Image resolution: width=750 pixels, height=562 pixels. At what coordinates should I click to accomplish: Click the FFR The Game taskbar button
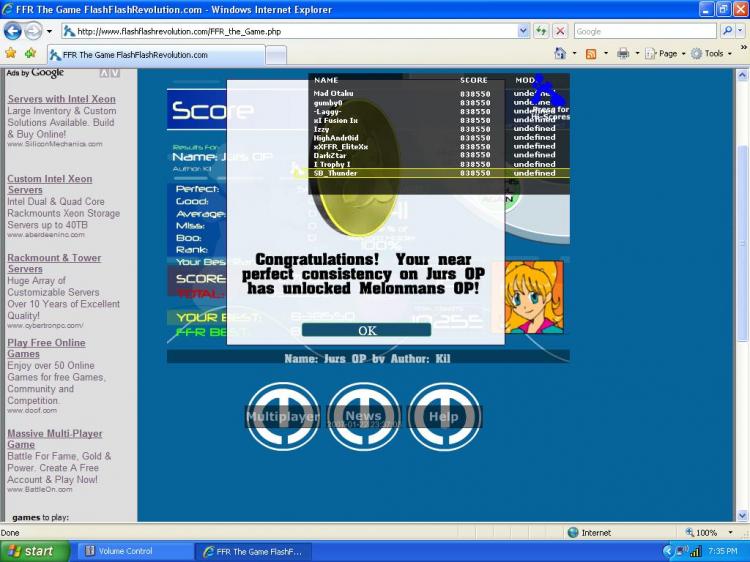click(254, 551)
